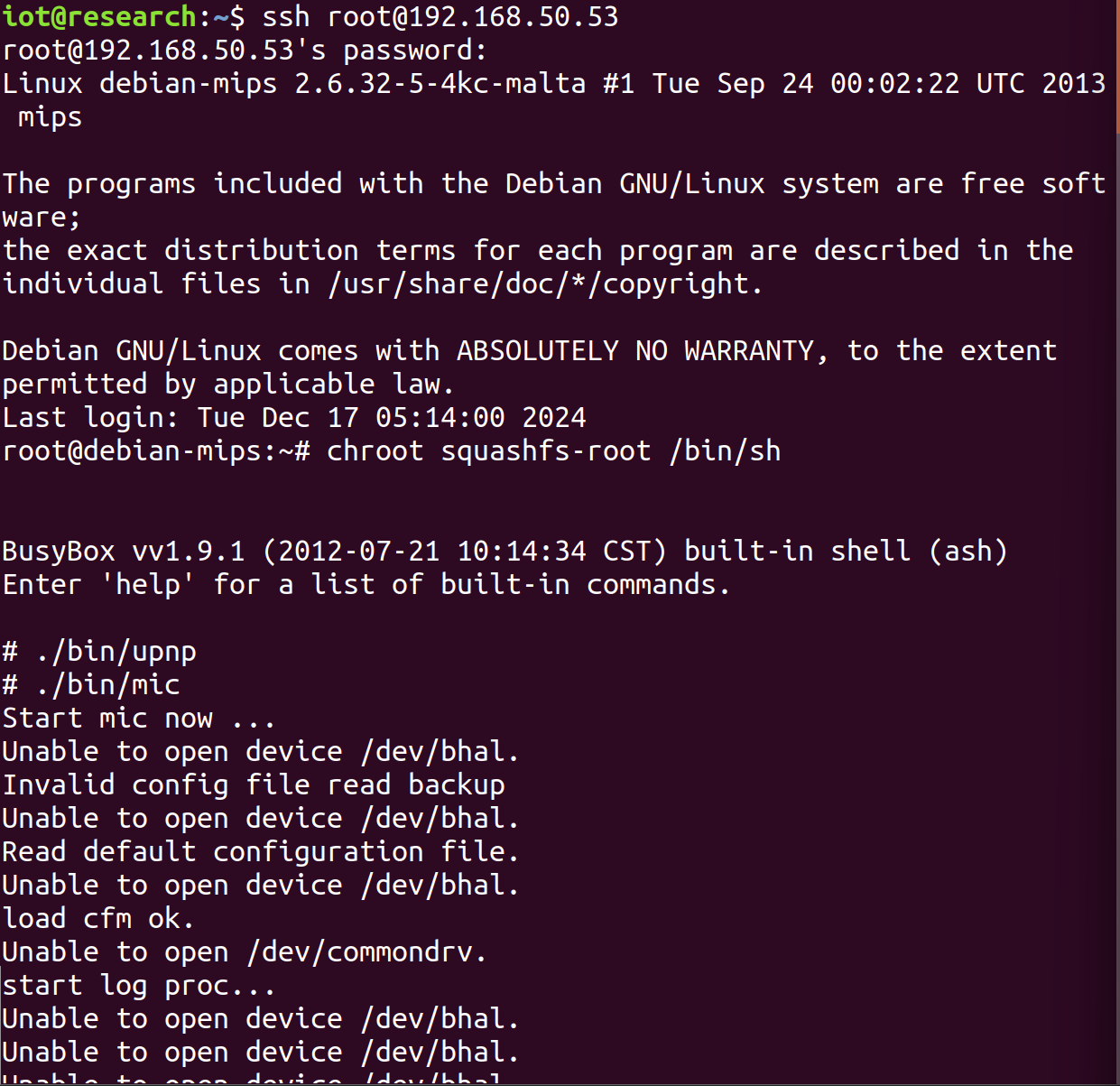
Task: Click the /usr/share/doc/*/copyright path text
Action: pyautogui.click(x=545, y=283)
